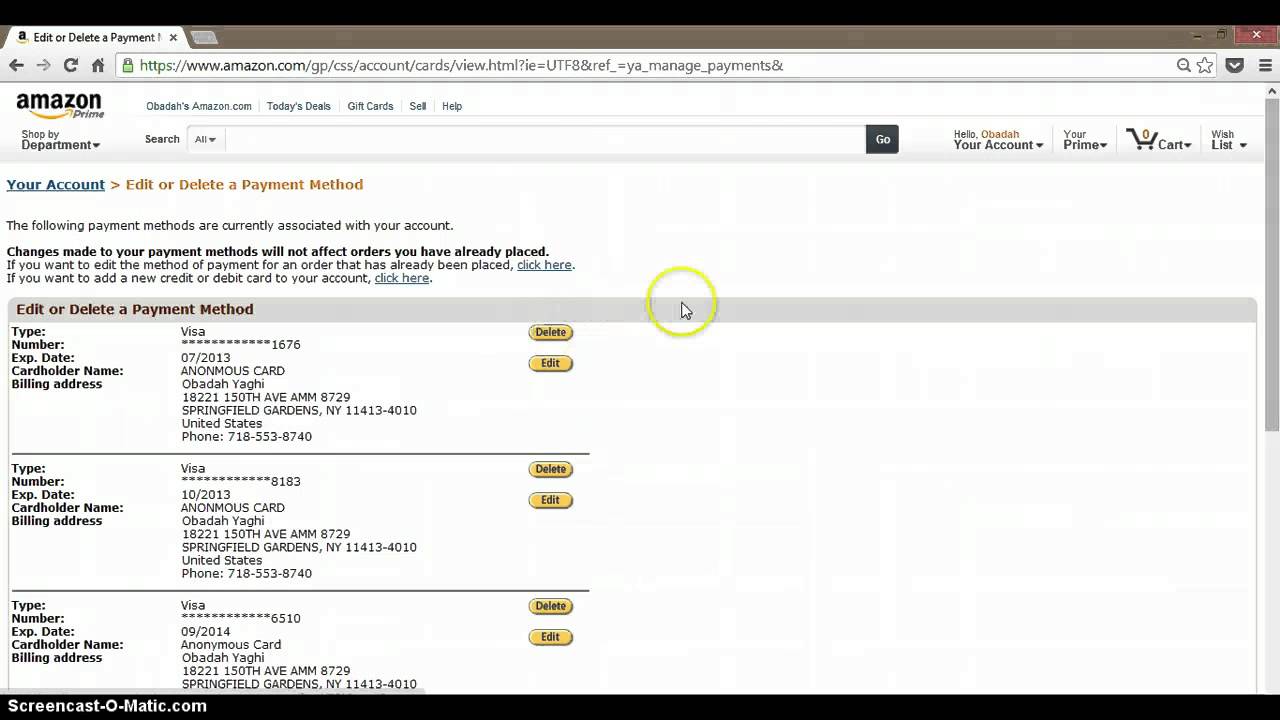
Task: Open the Sell link
Action: (x=418, y=106)
